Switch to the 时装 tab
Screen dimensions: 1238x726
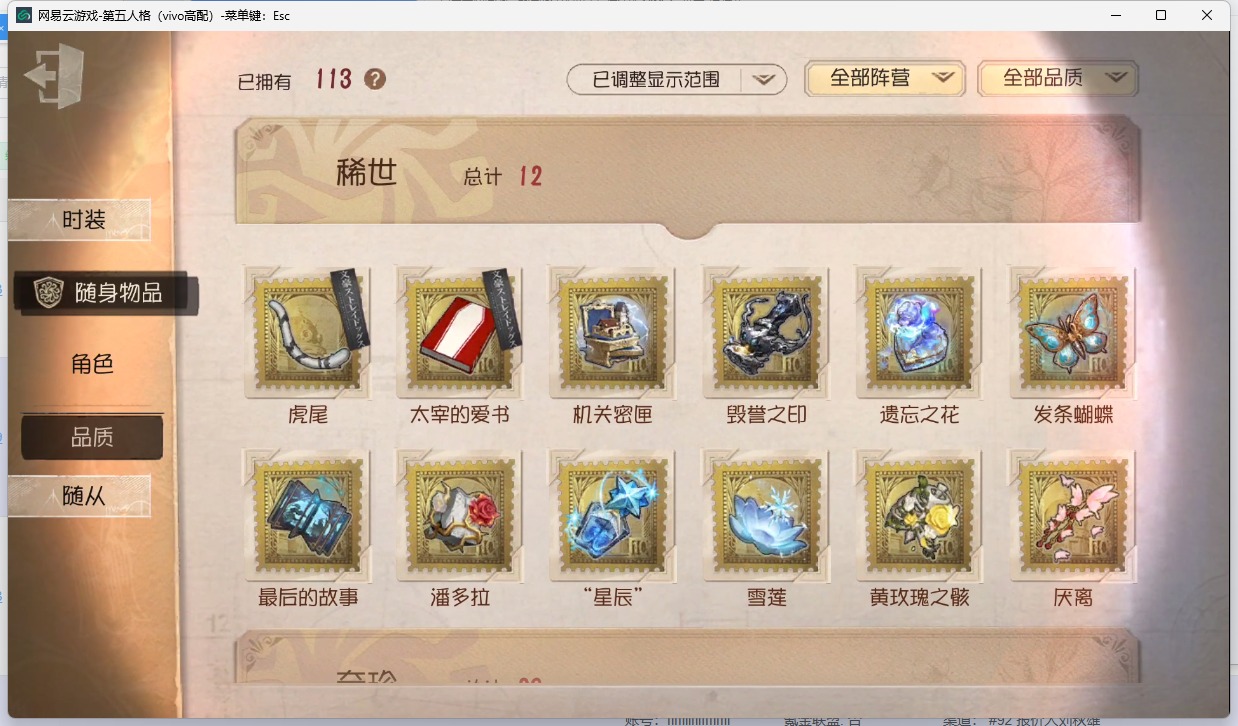[82, 220]
